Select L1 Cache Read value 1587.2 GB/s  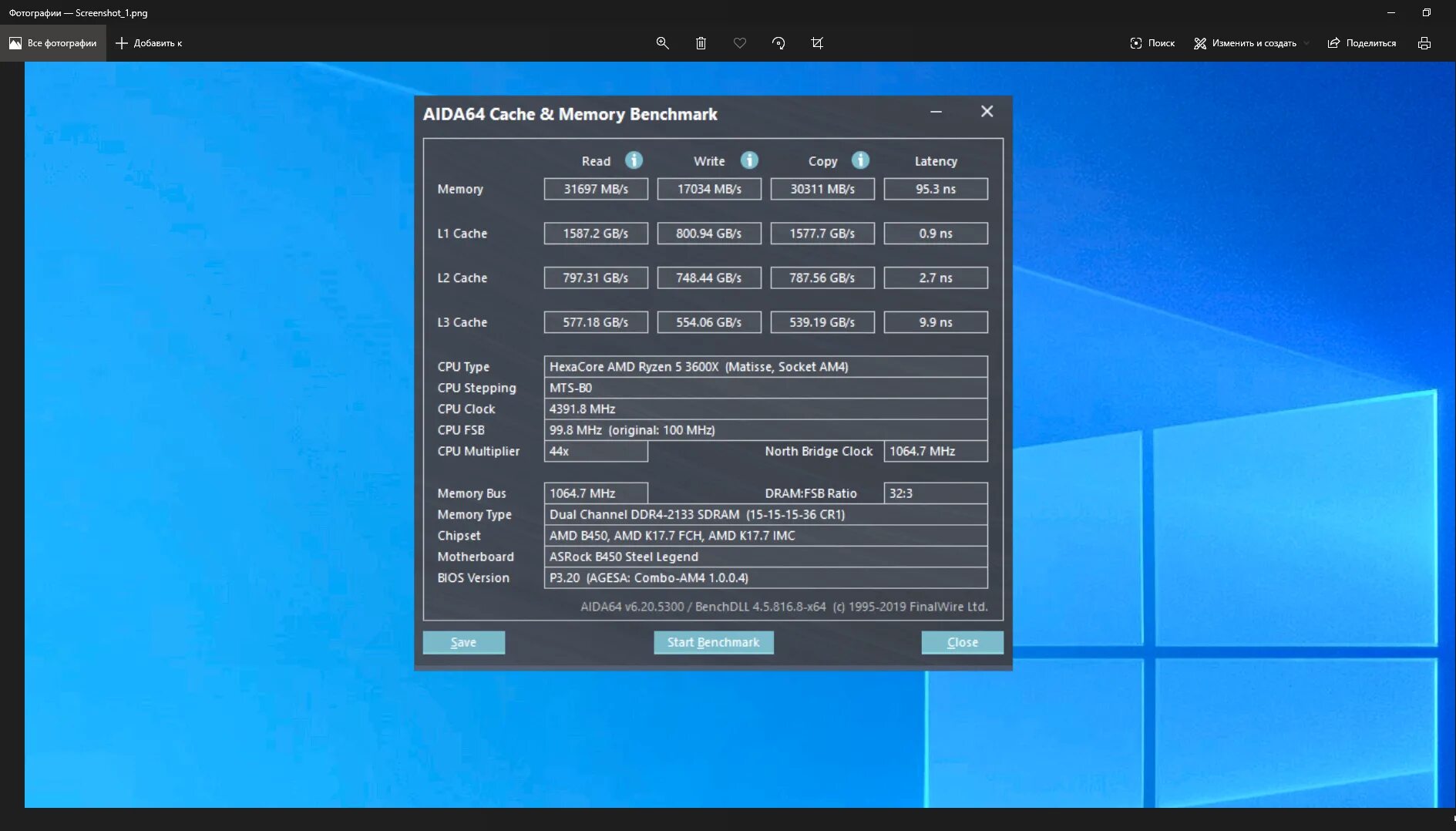(x=596, y=234)
